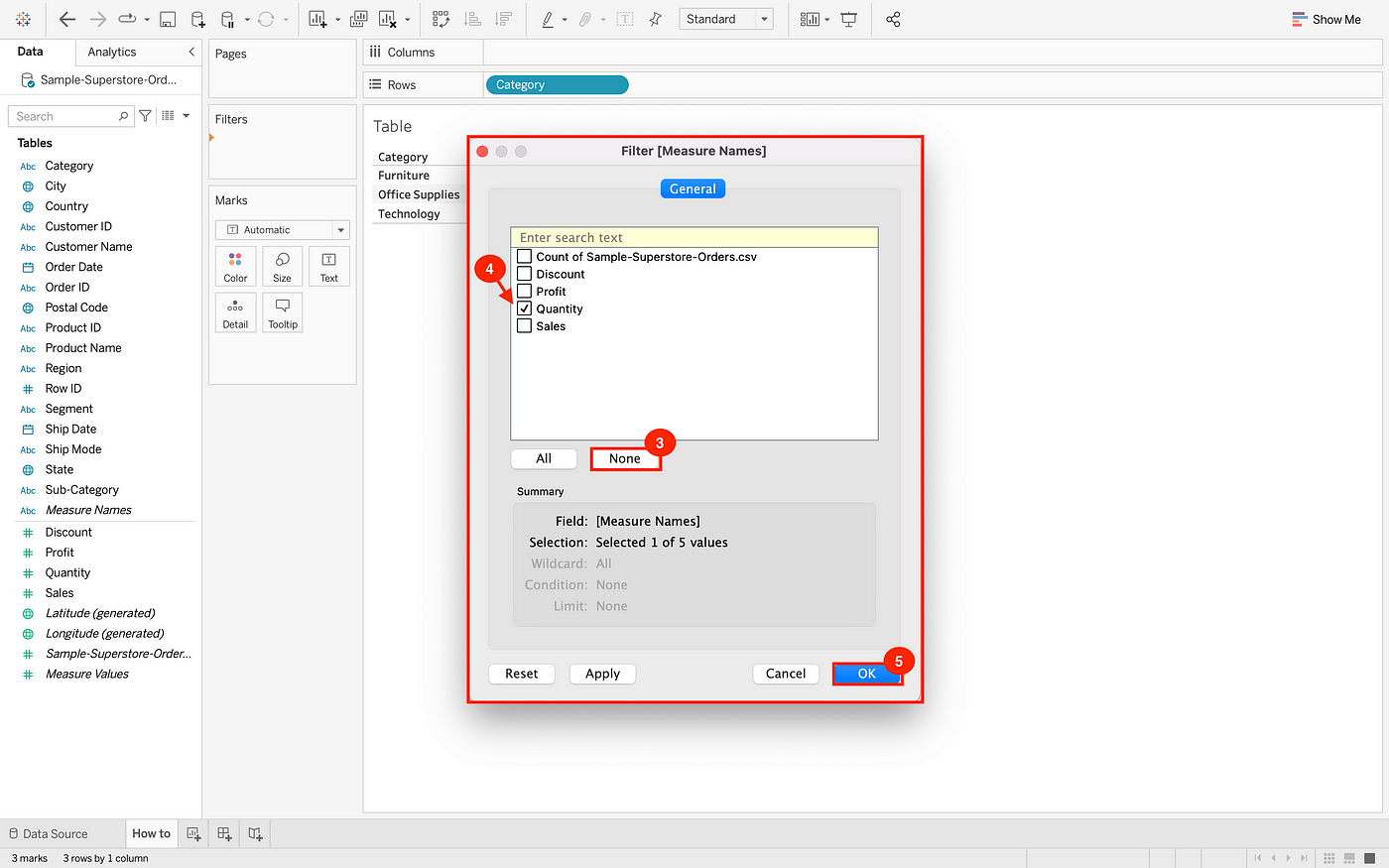This screenshot has height=868, width=1389.
Task: Click the Highlight pen icon
Action: click(548, 19)
